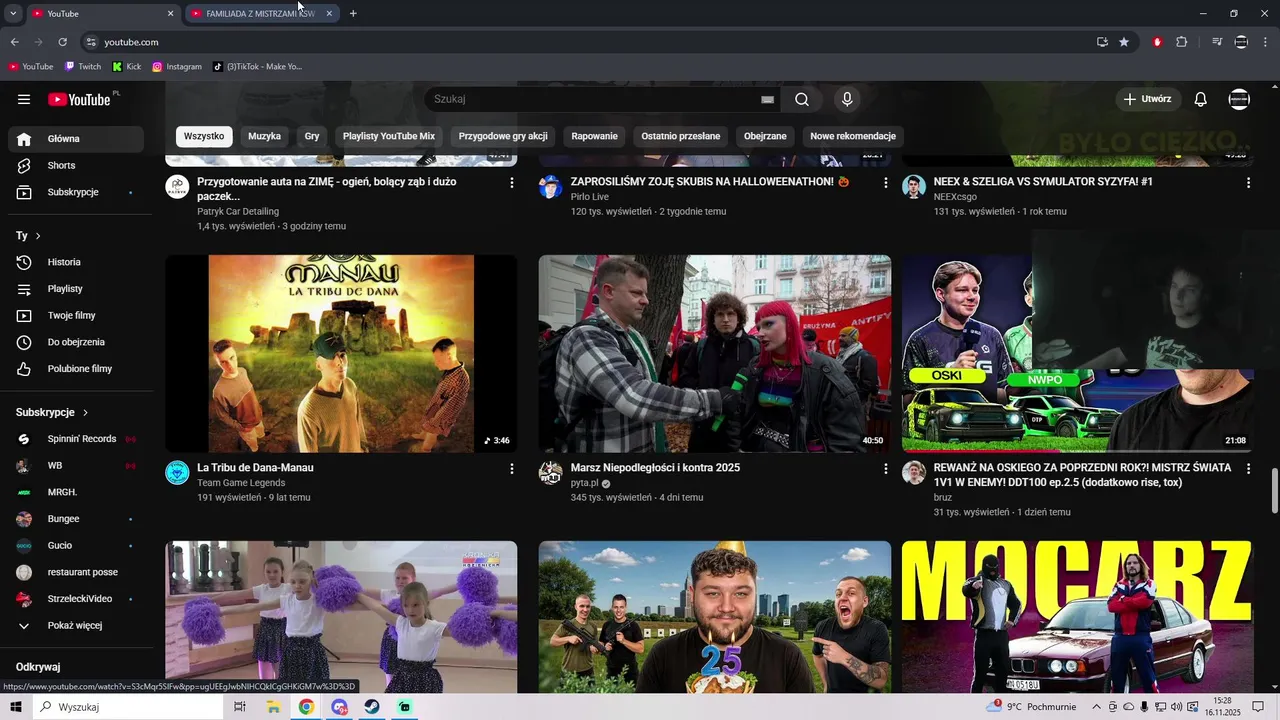
Task: Select Ostatnio przesłane chip
Action: (681, 136)
